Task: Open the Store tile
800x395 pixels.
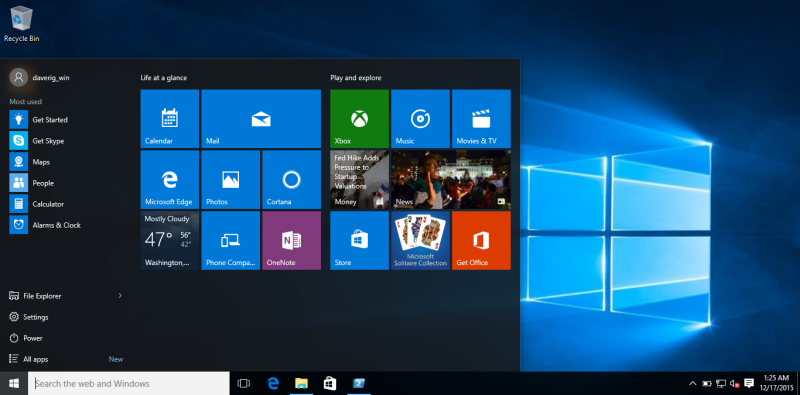Action: point(359,240)
